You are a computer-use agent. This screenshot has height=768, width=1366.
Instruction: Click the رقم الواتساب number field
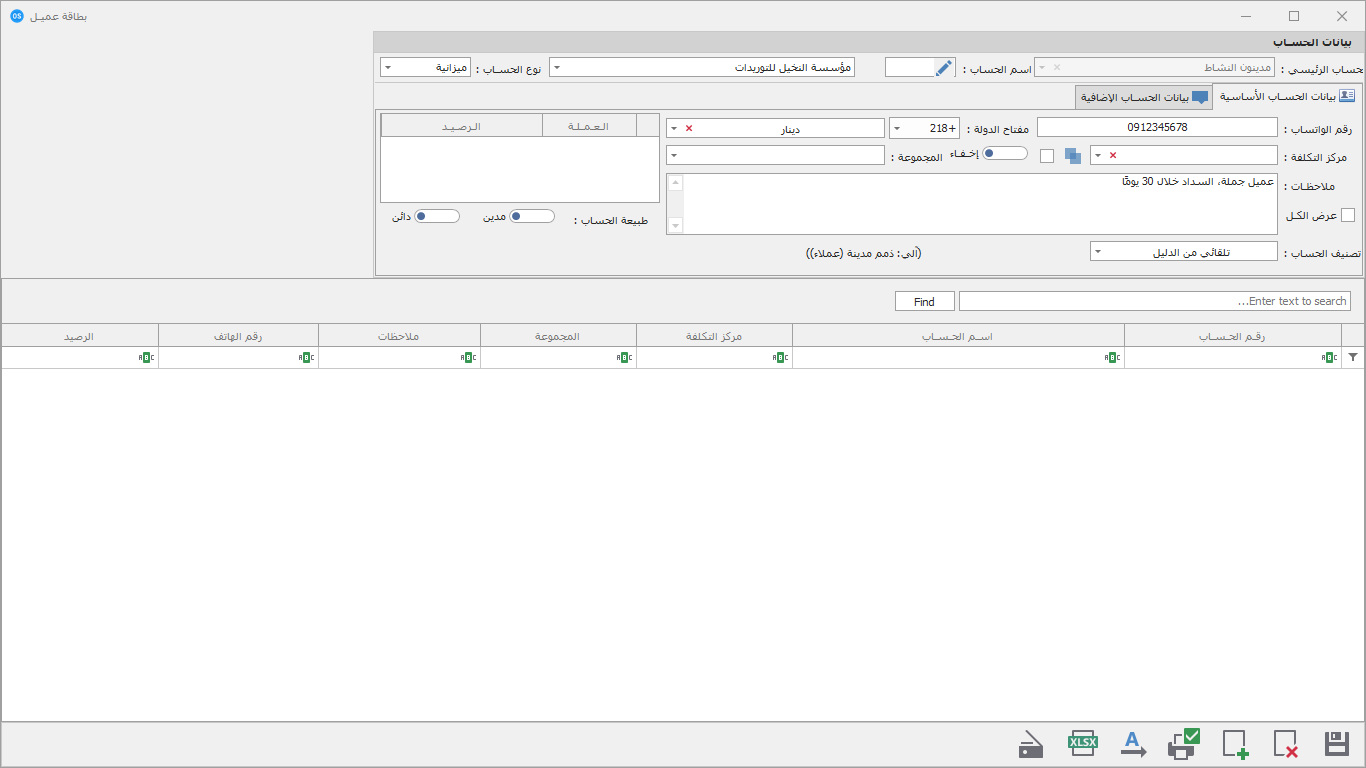point(1157,127)
